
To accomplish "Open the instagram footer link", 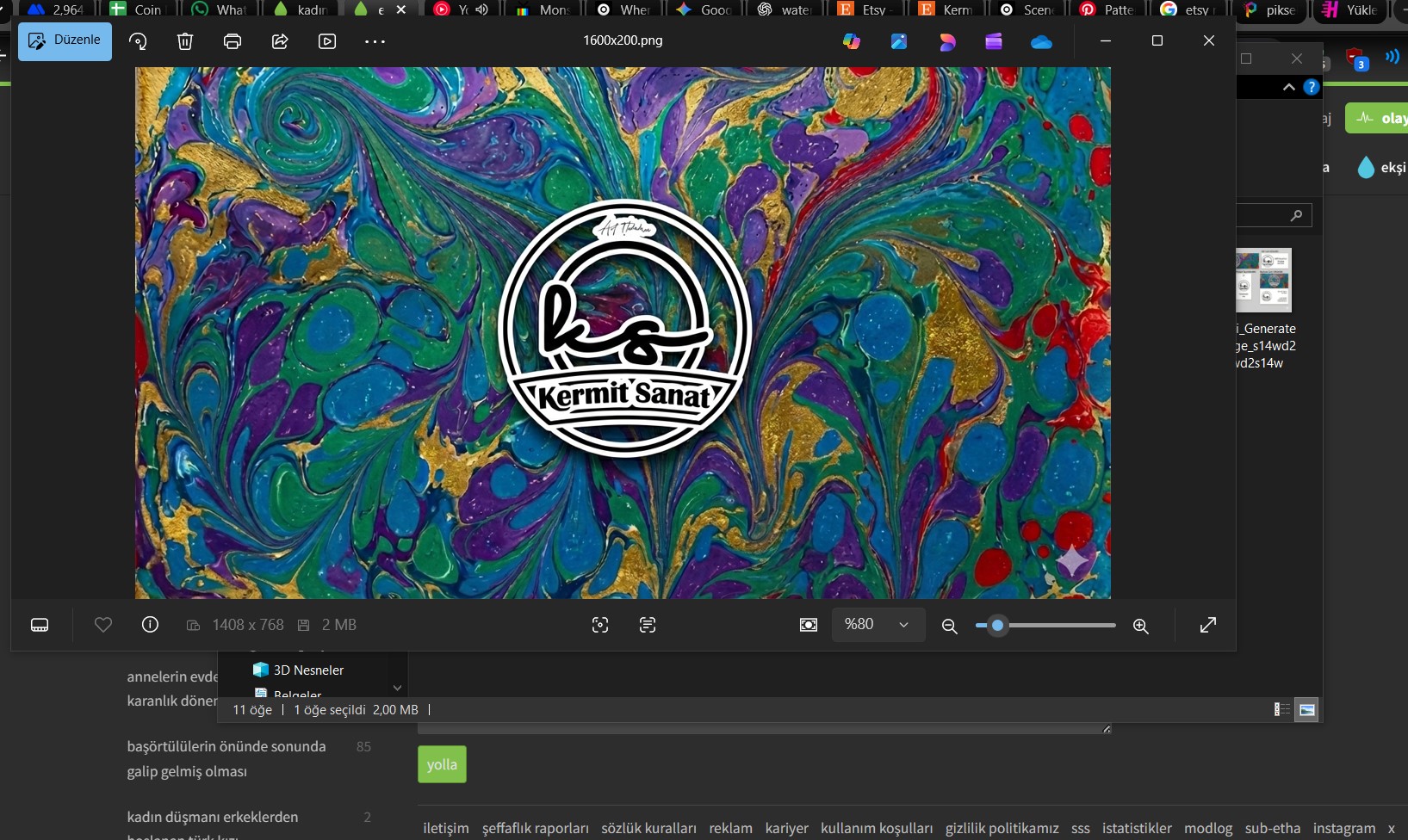I will [1344, 828].
